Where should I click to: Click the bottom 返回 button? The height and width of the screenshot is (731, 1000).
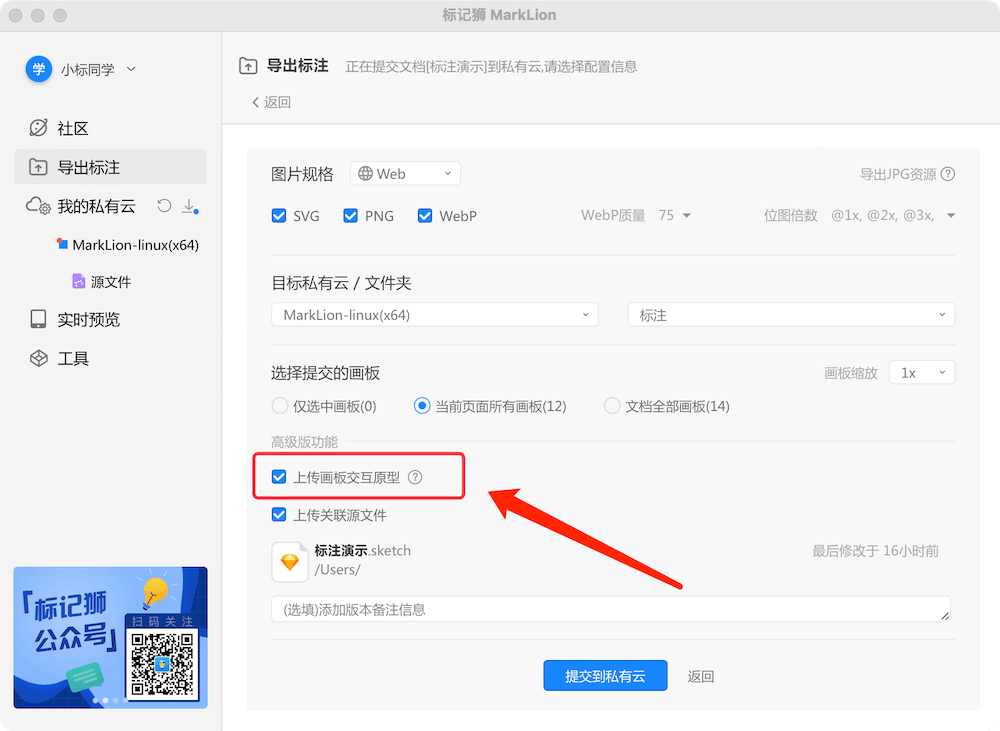pyautogui.click(x=700, y=676)
